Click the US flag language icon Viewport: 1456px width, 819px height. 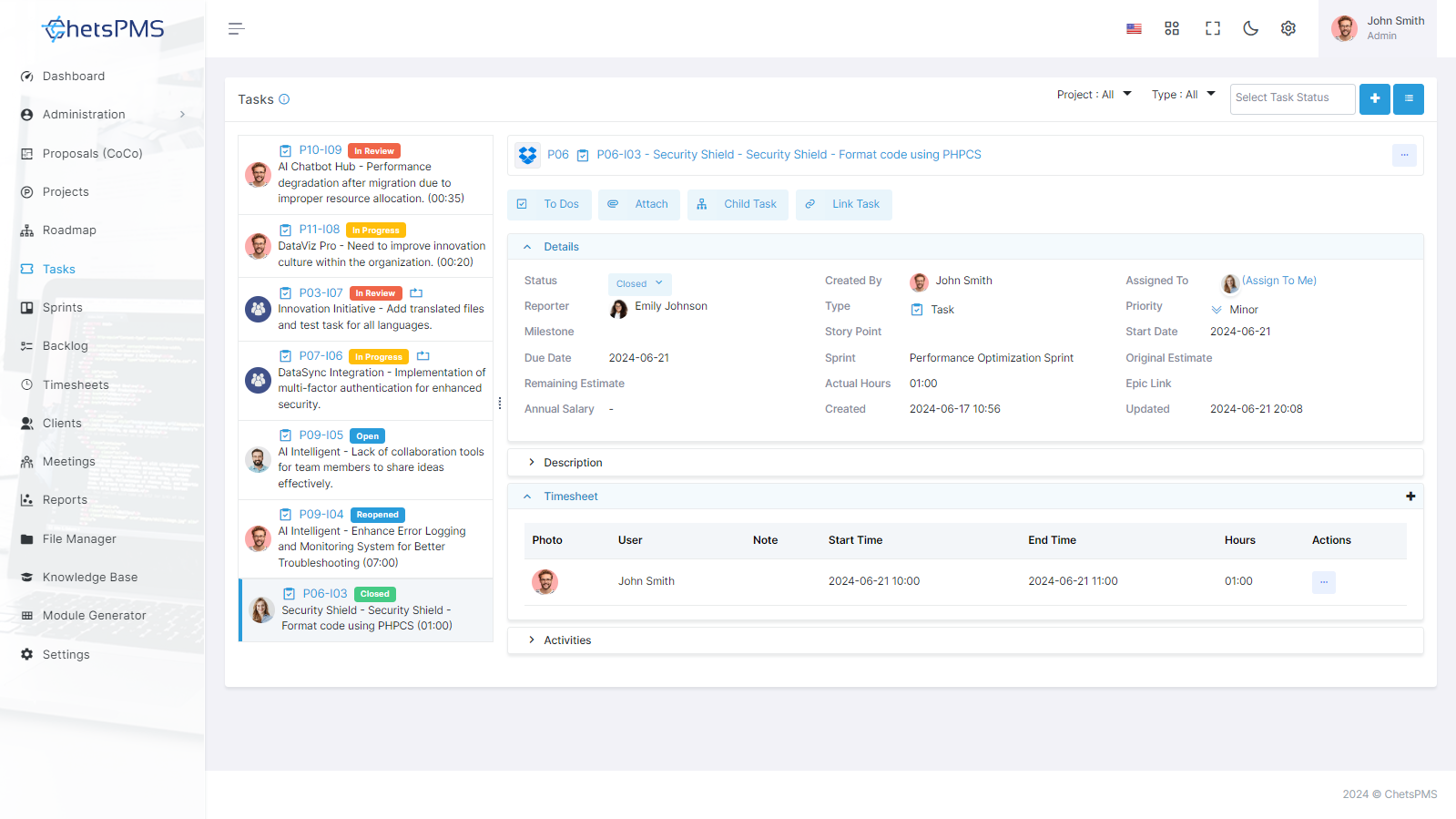pos(1134,28)
